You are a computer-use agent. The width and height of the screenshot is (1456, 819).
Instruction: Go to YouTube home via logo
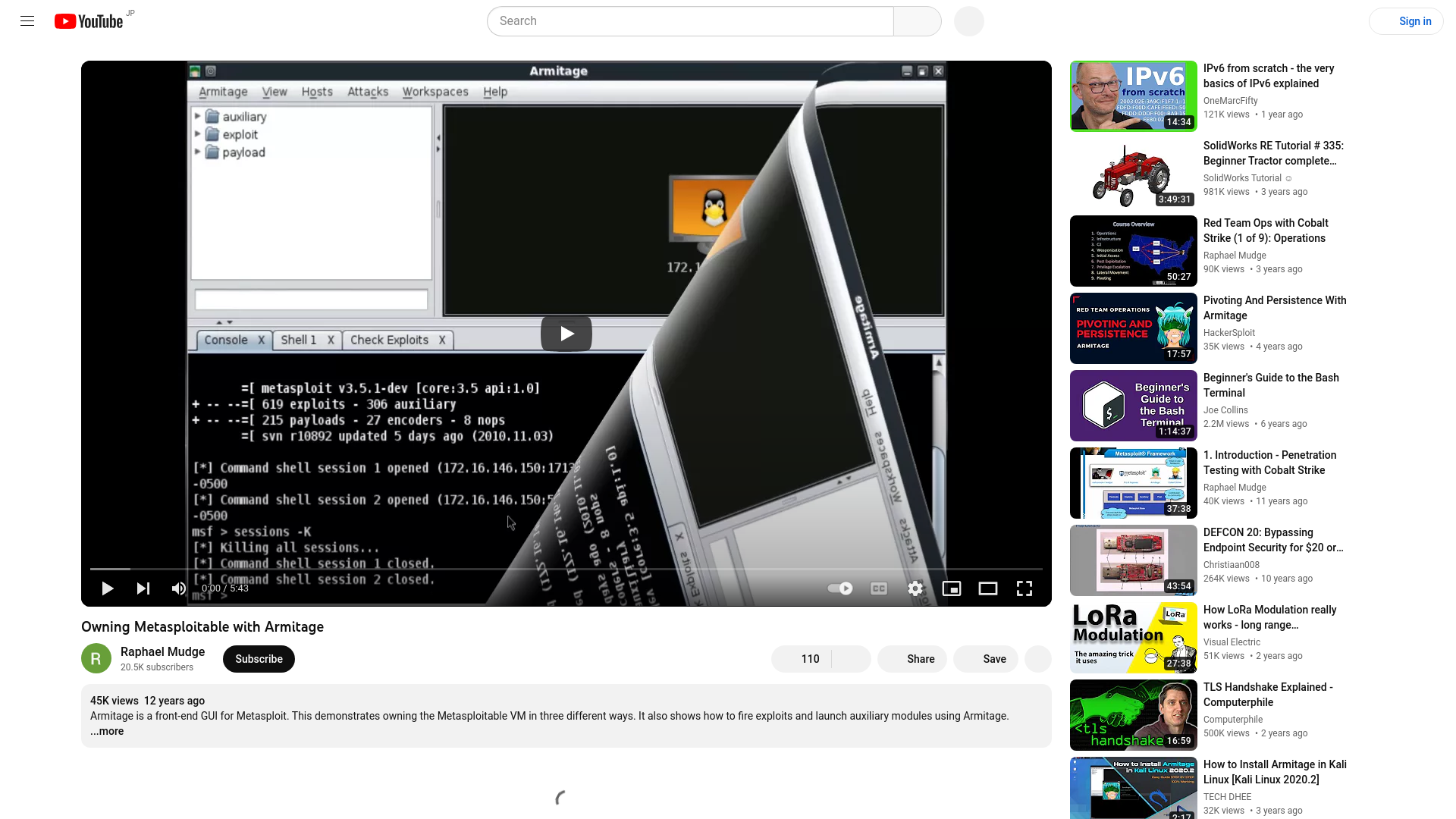click(x=89, y=21)
